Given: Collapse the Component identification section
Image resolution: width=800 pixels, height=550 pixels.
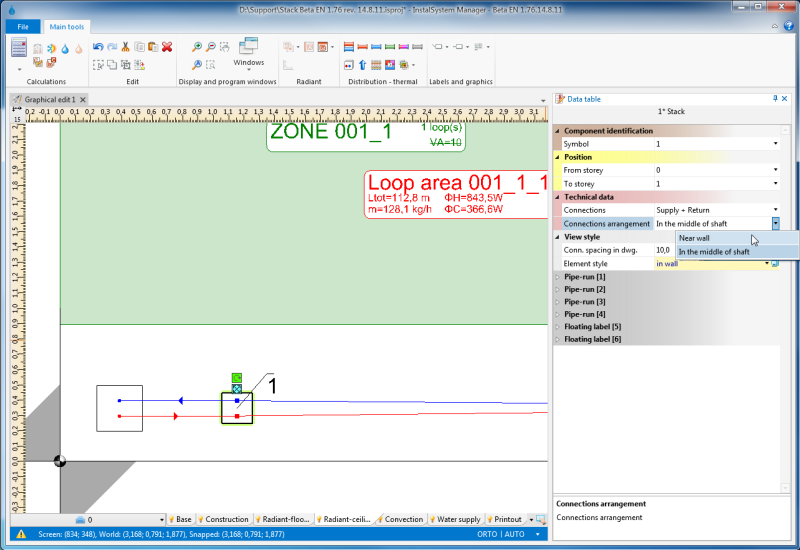Looking at the screenshot, I should [558, 131].
